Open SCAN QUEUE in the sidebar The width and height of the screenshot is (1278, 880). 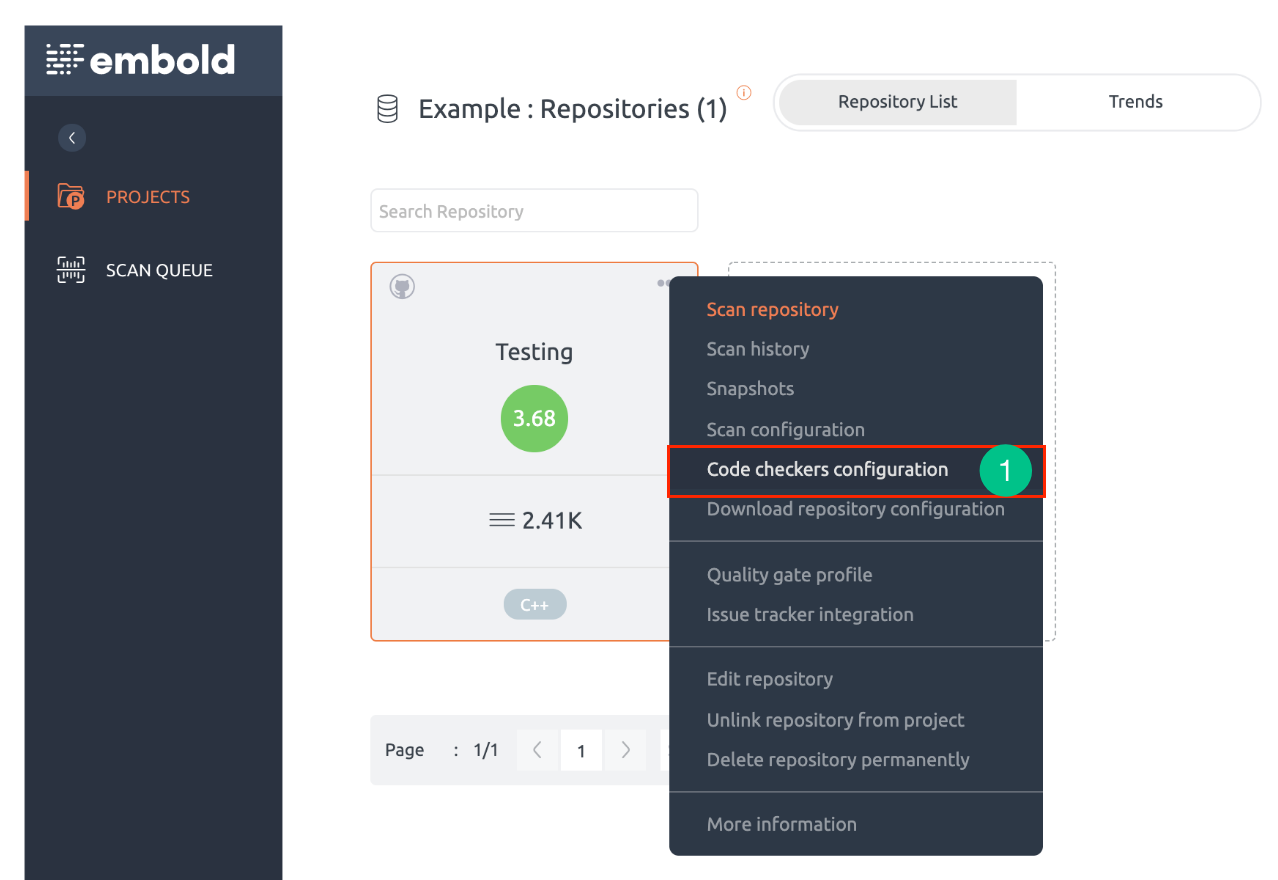click(159, 270)
